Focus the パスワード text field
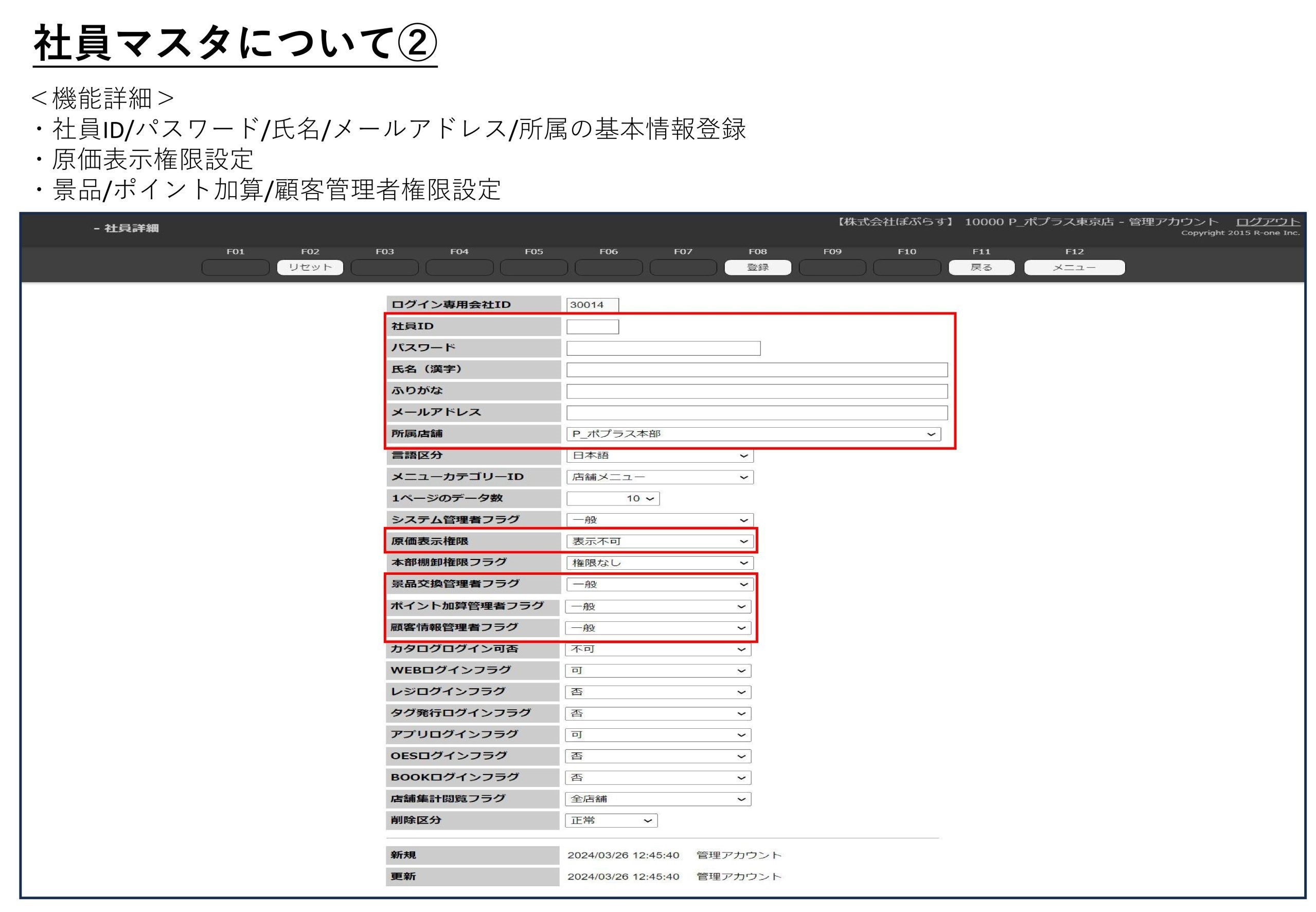Image resolution: width=1316 pixels, height=912 pixels. coord(663,348)
